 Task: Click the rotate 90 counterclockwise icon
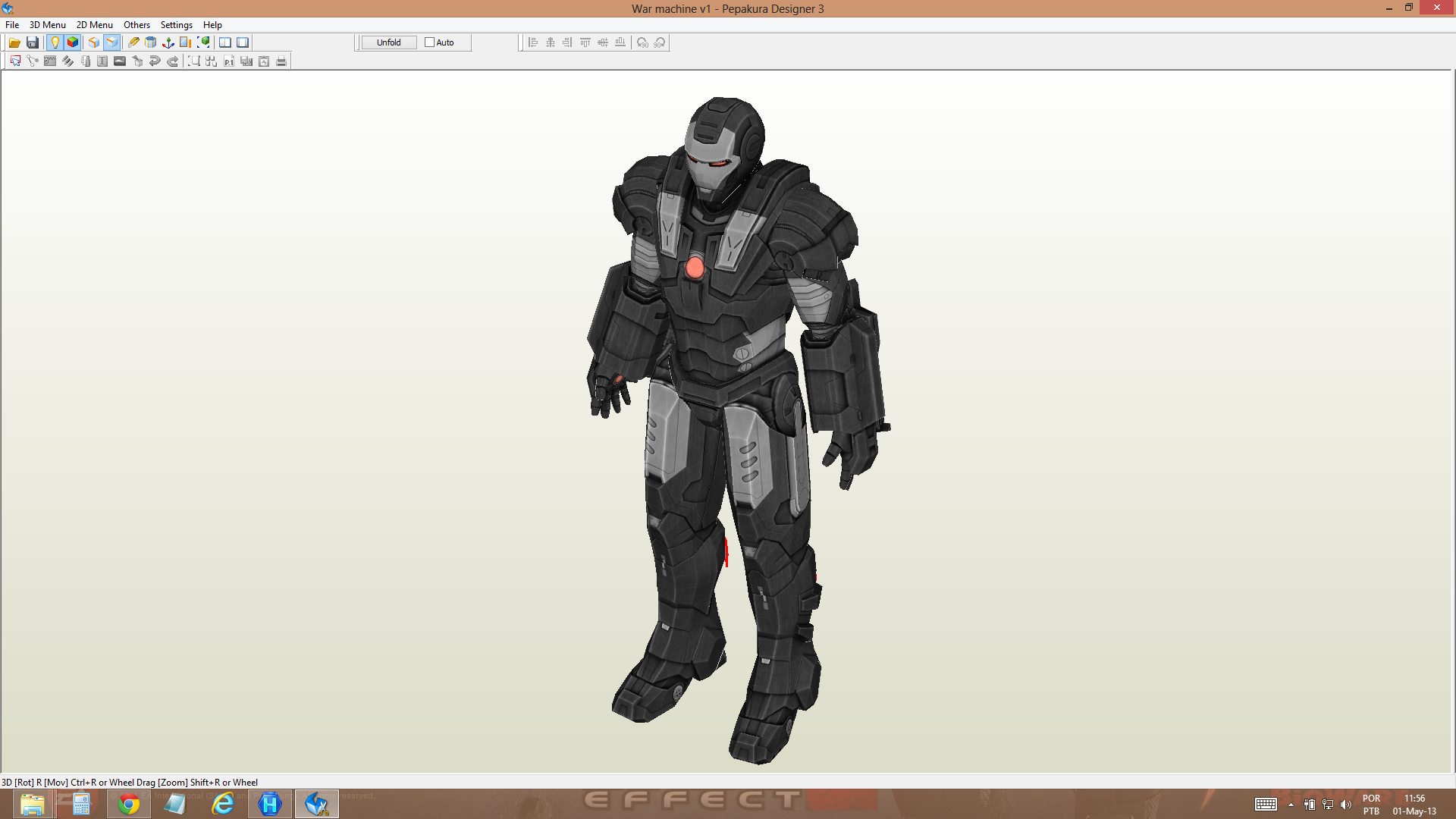click(x=642, y=42)
